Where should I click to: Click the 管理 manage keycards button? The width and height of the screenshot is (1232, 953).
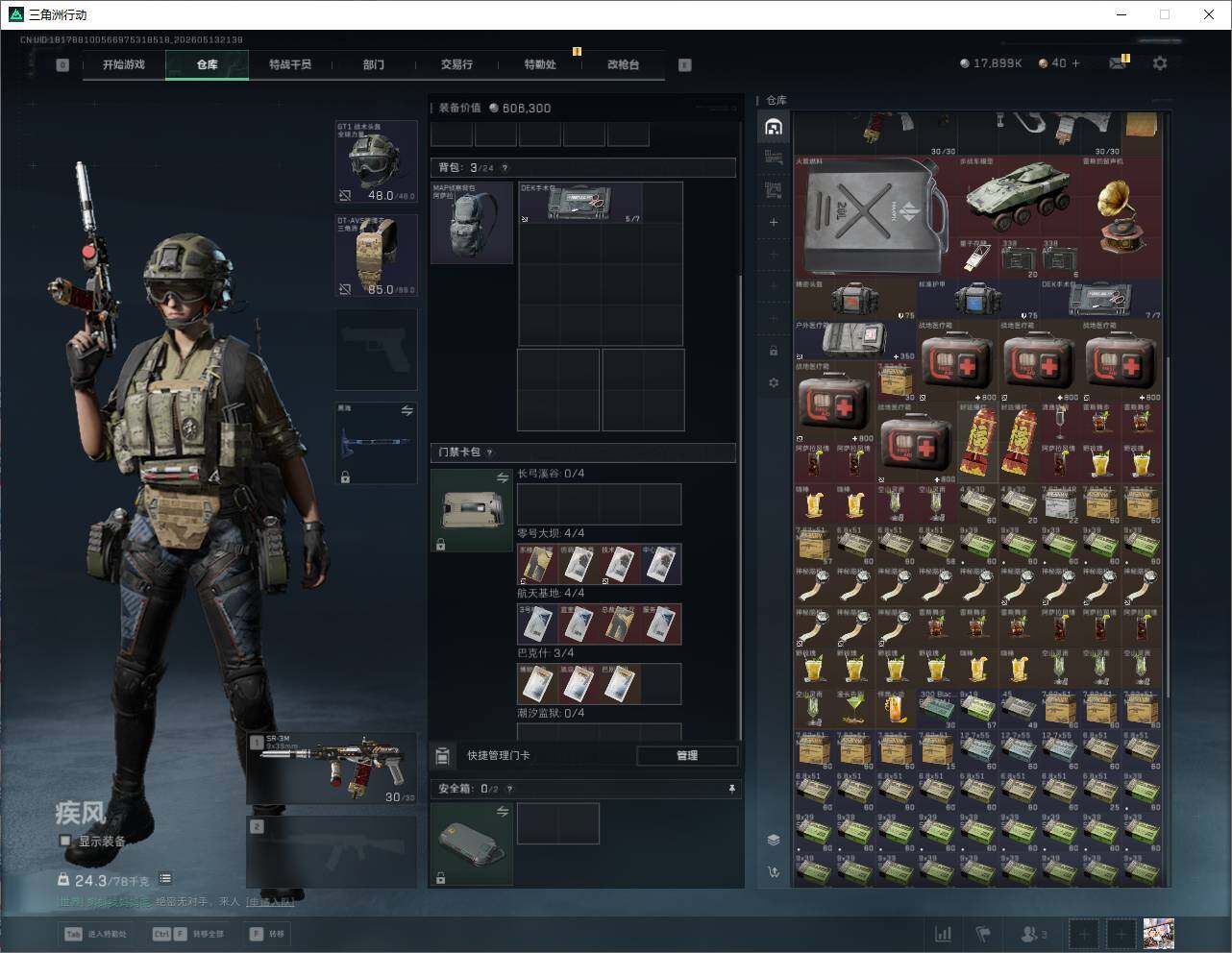(x=687, y=756)
